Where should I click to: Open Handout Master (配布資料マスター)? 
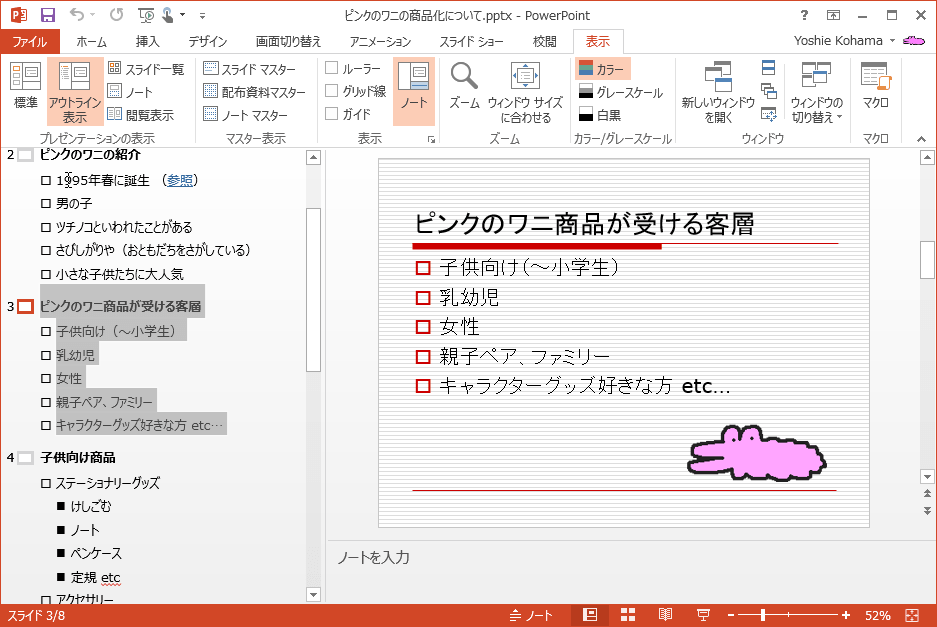point(255,92)
